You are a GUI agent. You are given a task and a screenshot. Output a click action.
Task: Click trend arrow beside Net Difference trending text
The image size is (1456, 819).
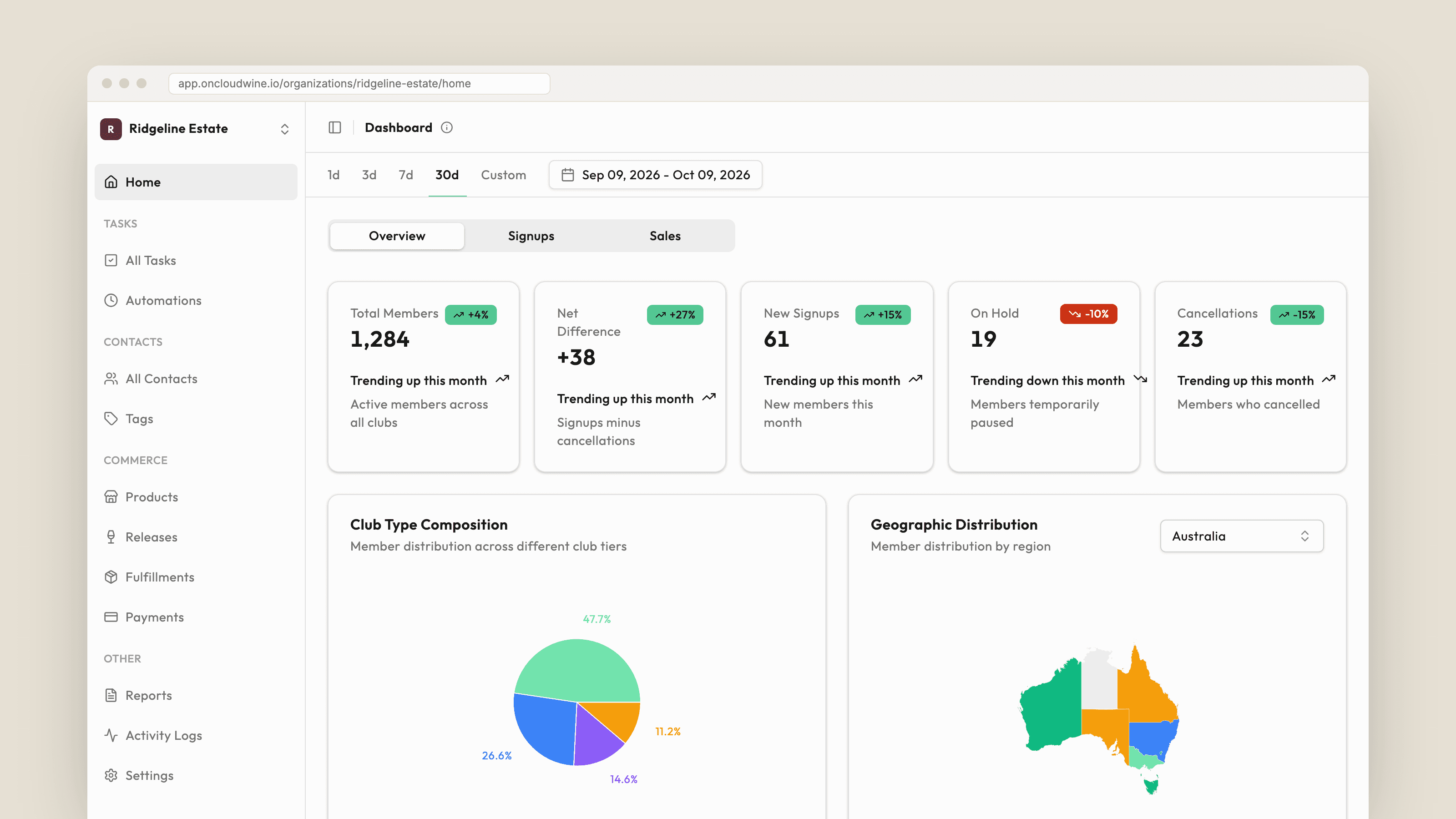709,397
